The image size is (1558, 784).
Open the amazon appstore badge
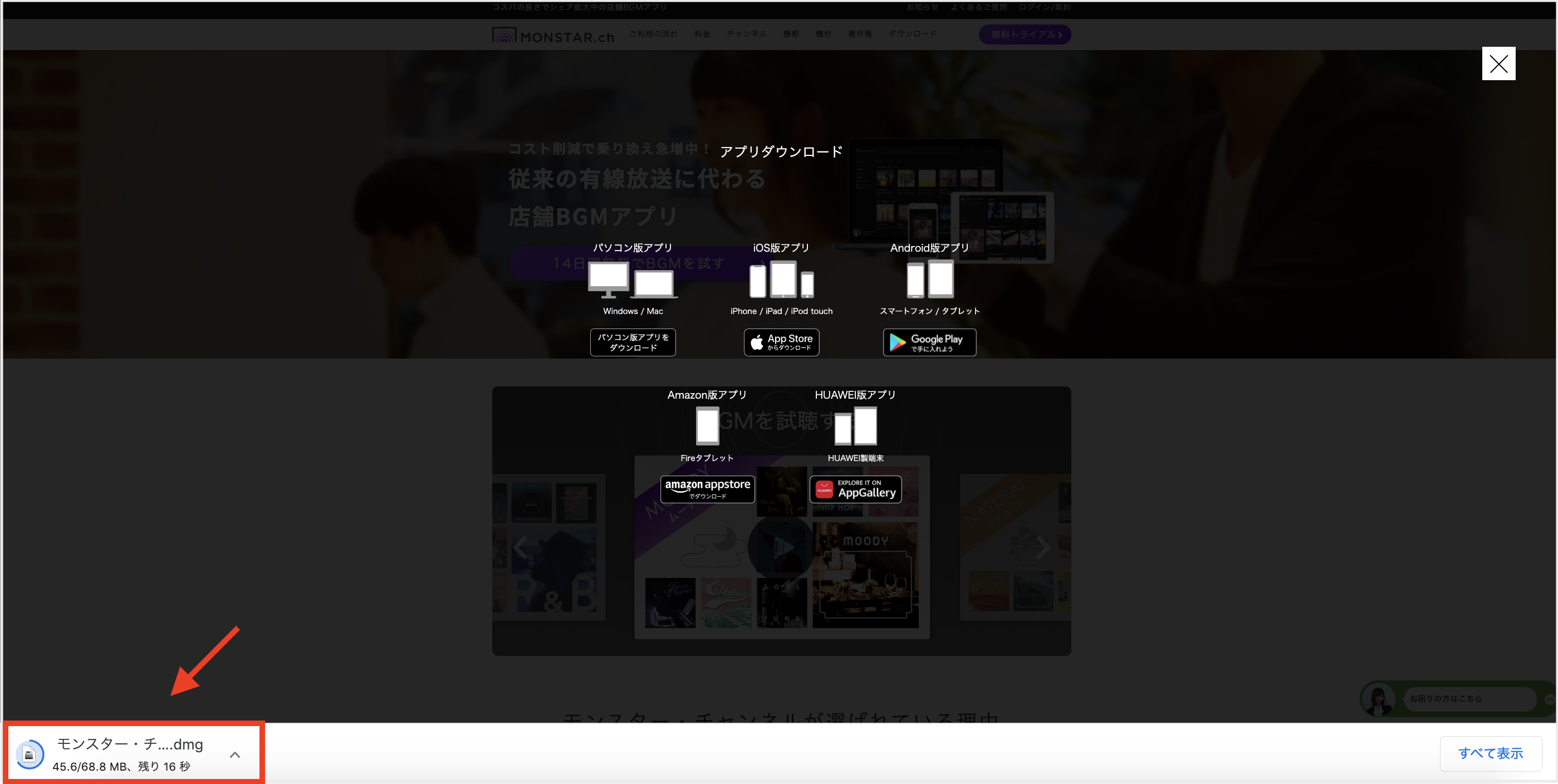707,489
